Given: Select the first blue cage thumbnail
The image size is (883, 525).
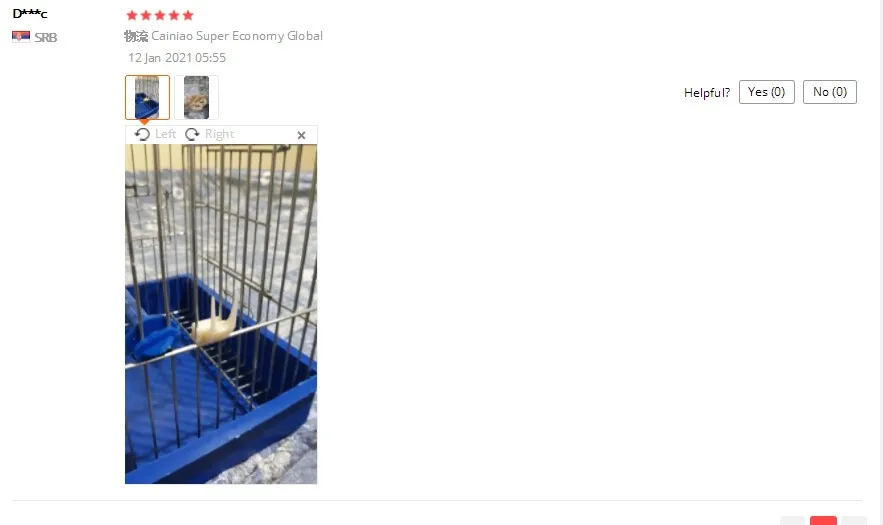Looking at the screenshot, I should 147,97.
